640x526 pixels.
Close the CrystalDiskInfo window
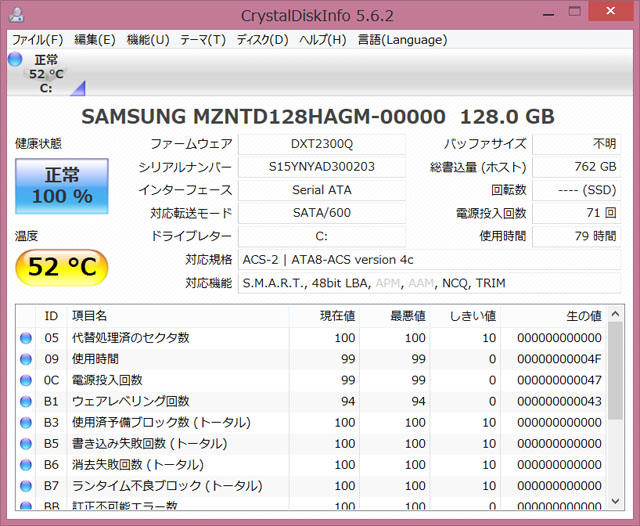coord(611,11)
